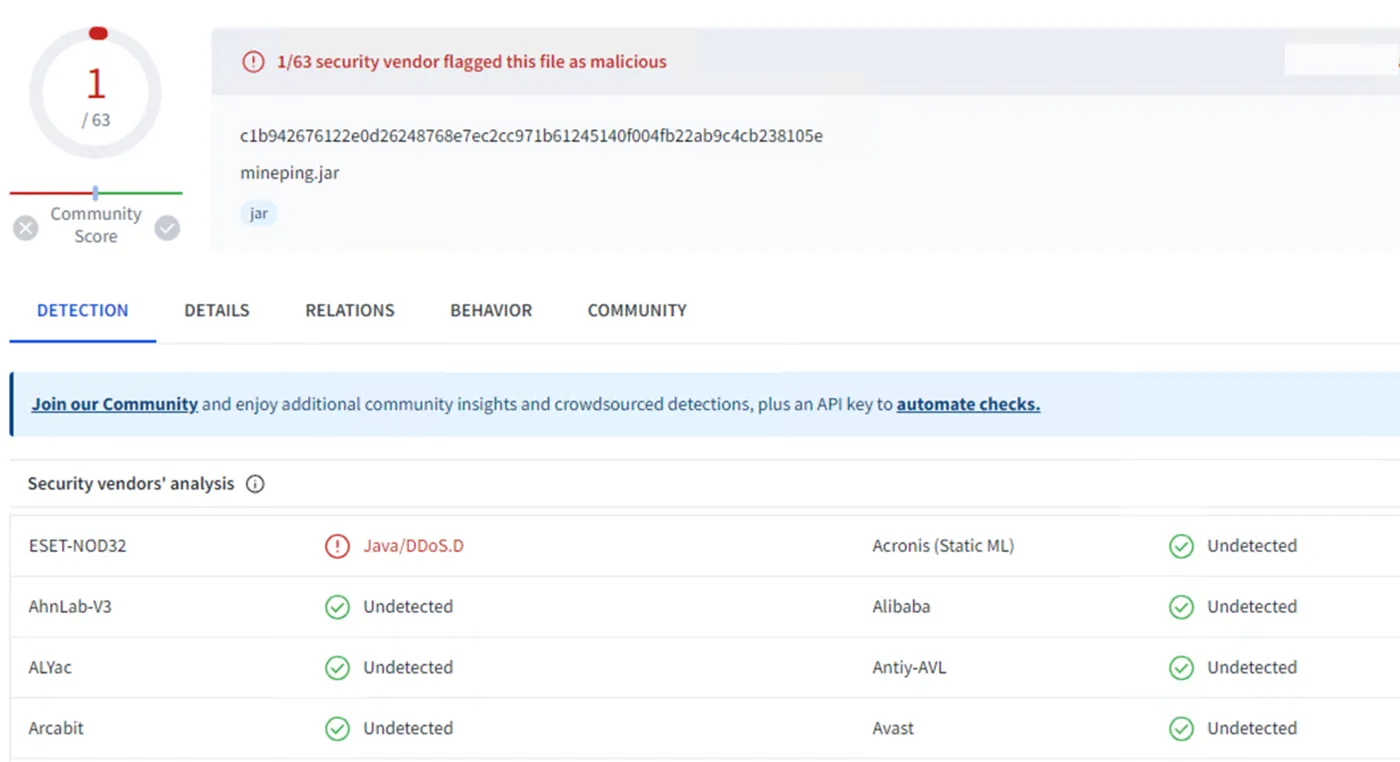Click the community score checkmark upvote icon

click(x=167, y=228)
